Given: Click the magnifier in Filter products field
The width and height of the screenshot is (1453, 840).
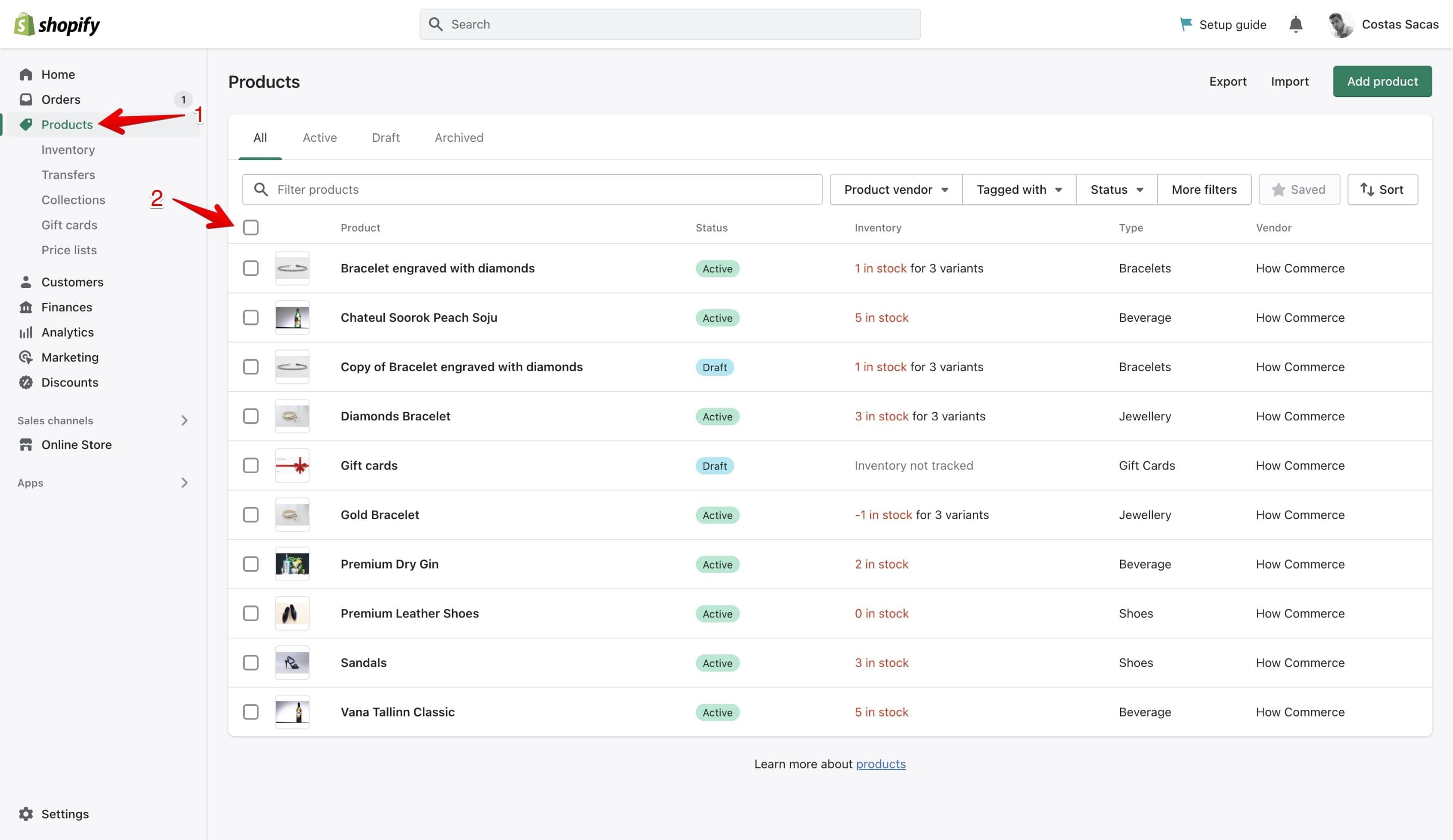Looking at the screenshot, I should (x=261, y=189).
